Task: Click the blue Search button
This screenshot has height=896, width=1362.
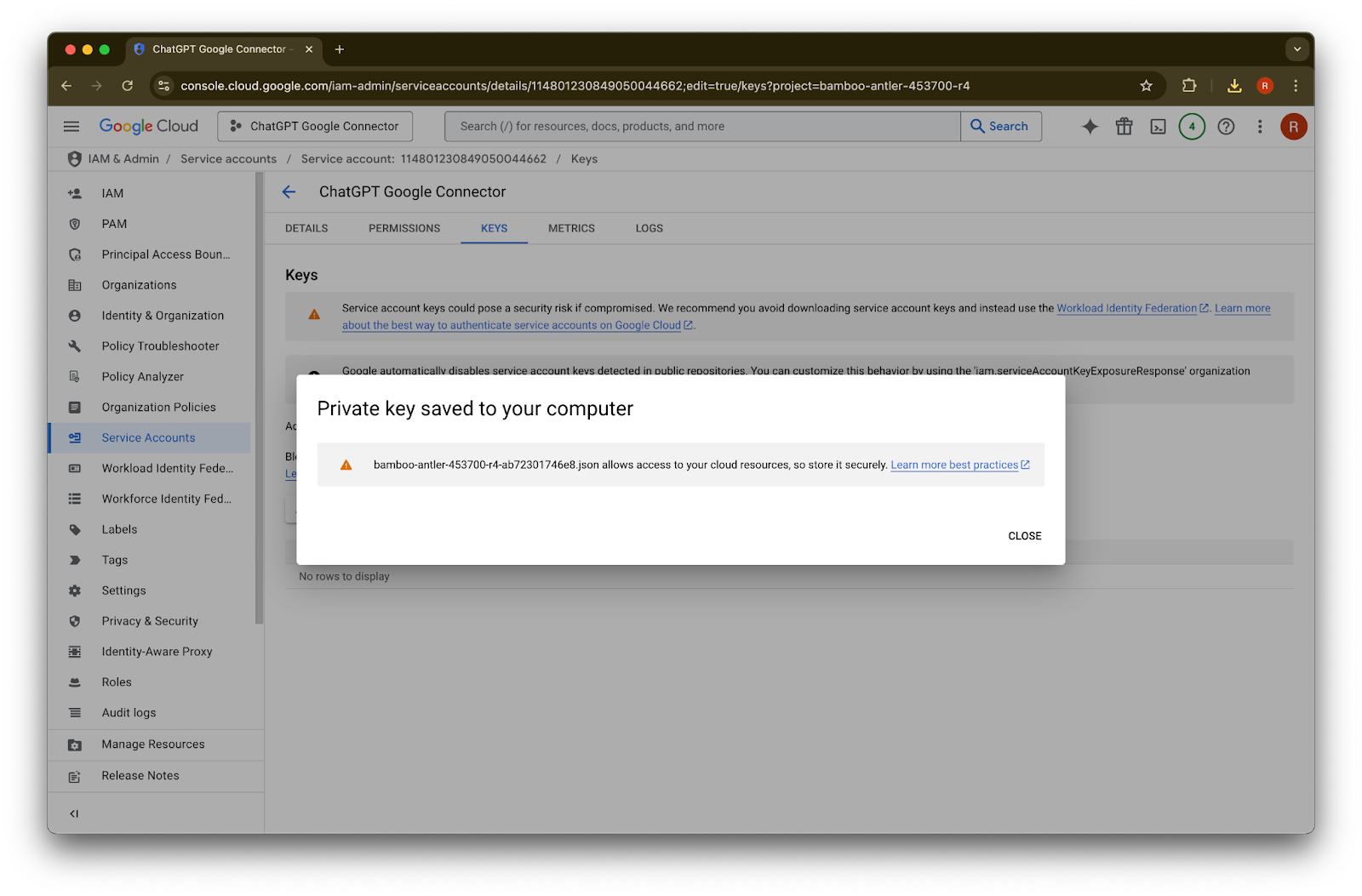Action: 1001,127
